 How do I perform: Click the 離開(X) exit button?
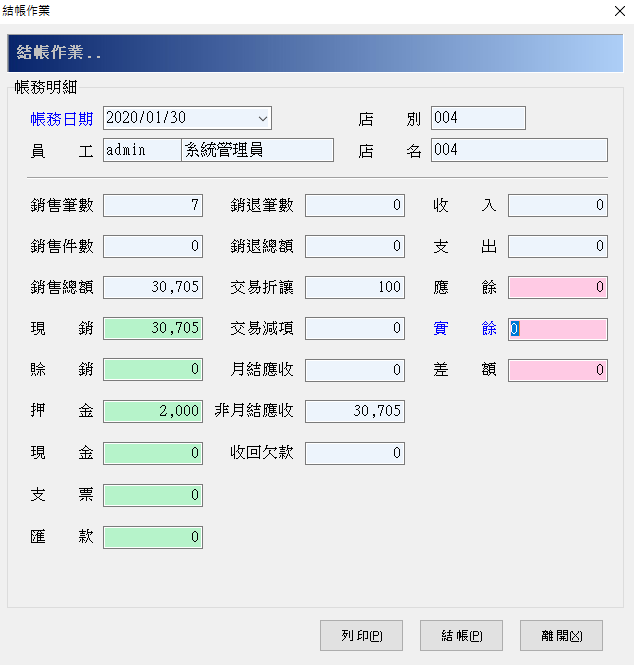pyautogui.click(x=561, y=635)
